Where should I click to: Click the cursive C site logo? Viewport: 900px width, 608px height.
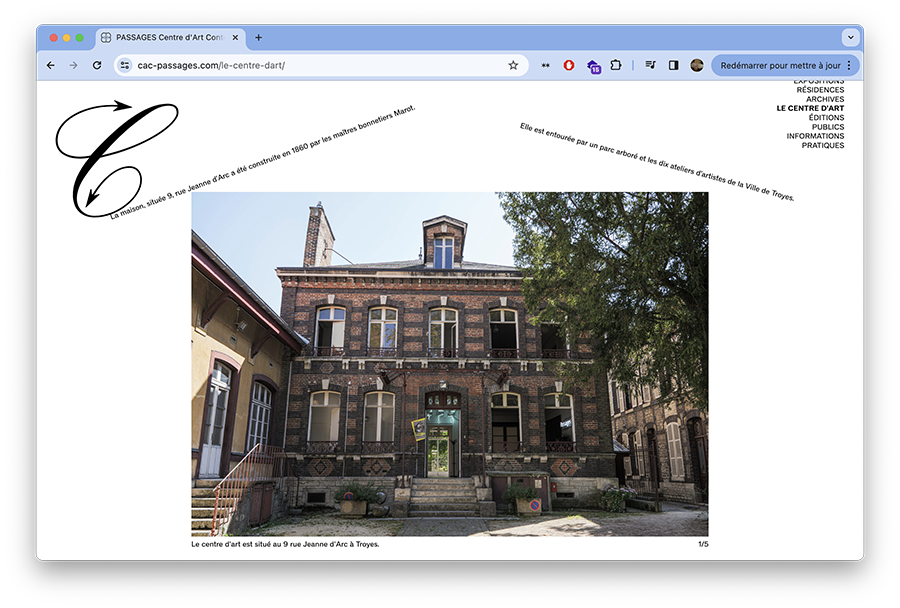click(x=117, y=159)
